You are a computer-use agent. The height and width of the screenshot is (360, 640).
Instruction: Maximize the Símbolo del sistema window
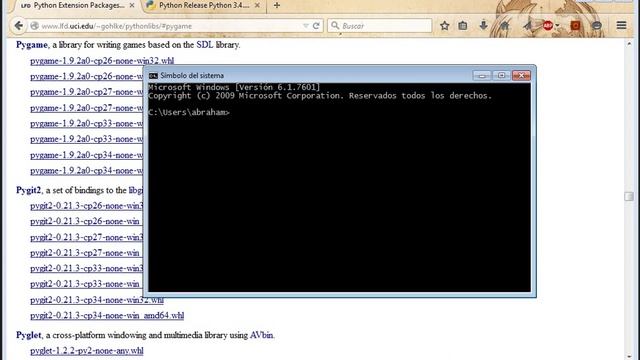pyautogui.click(x=501, y=76)
